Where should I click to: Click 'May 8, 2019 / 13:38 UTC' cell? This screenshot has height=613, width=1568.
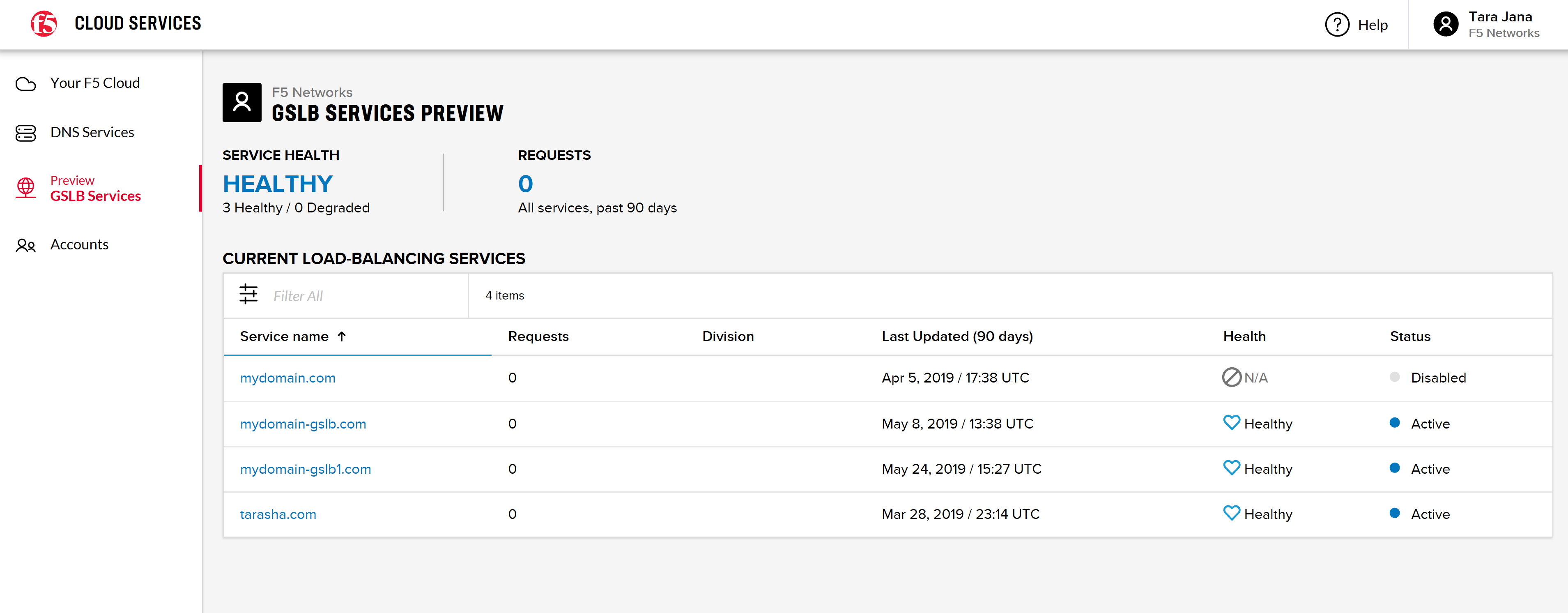(x=957, y=424)
